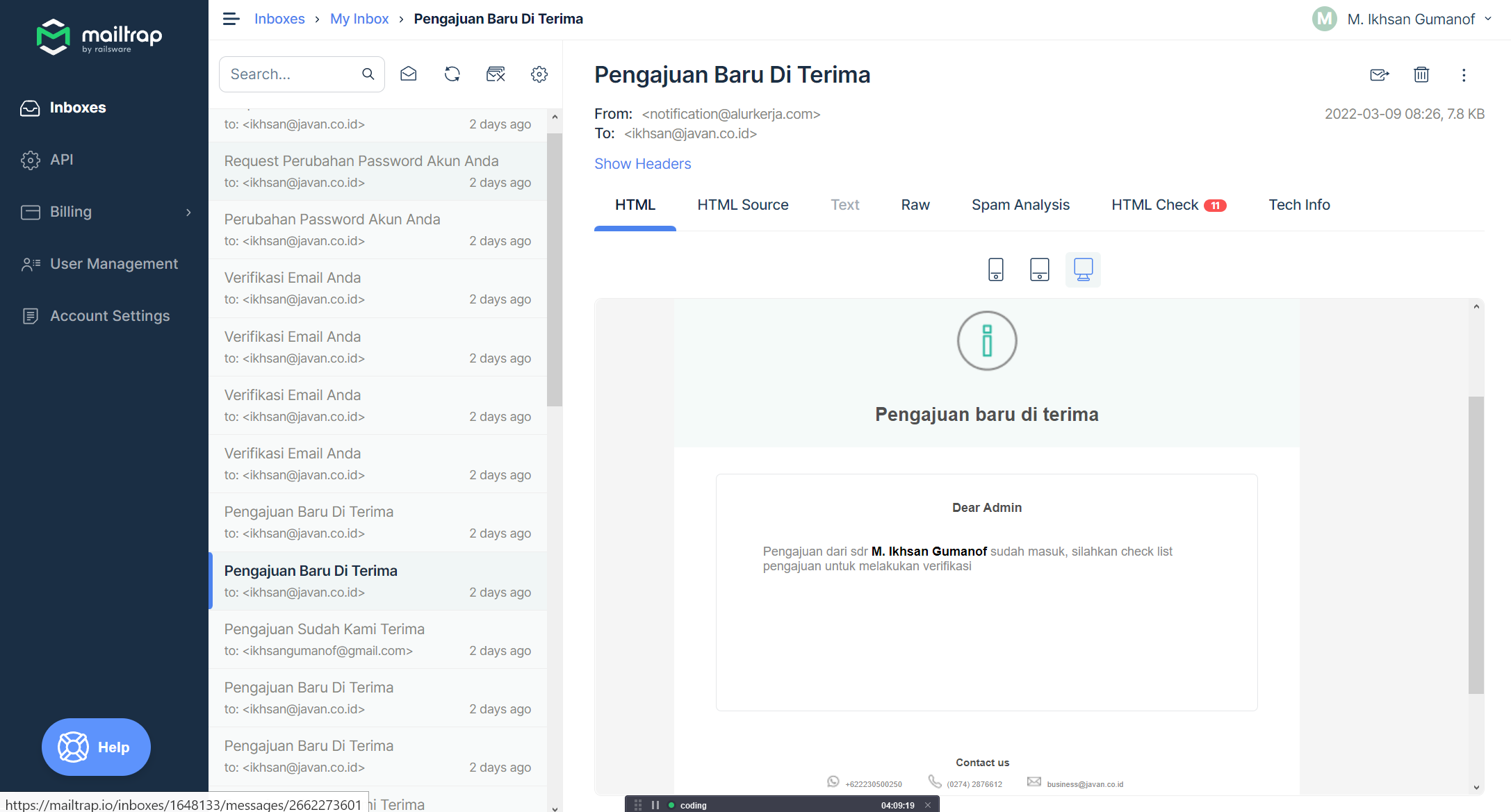Switch preview to mobile view
This screenshot has height=812, width=1511.
[995, 270]
